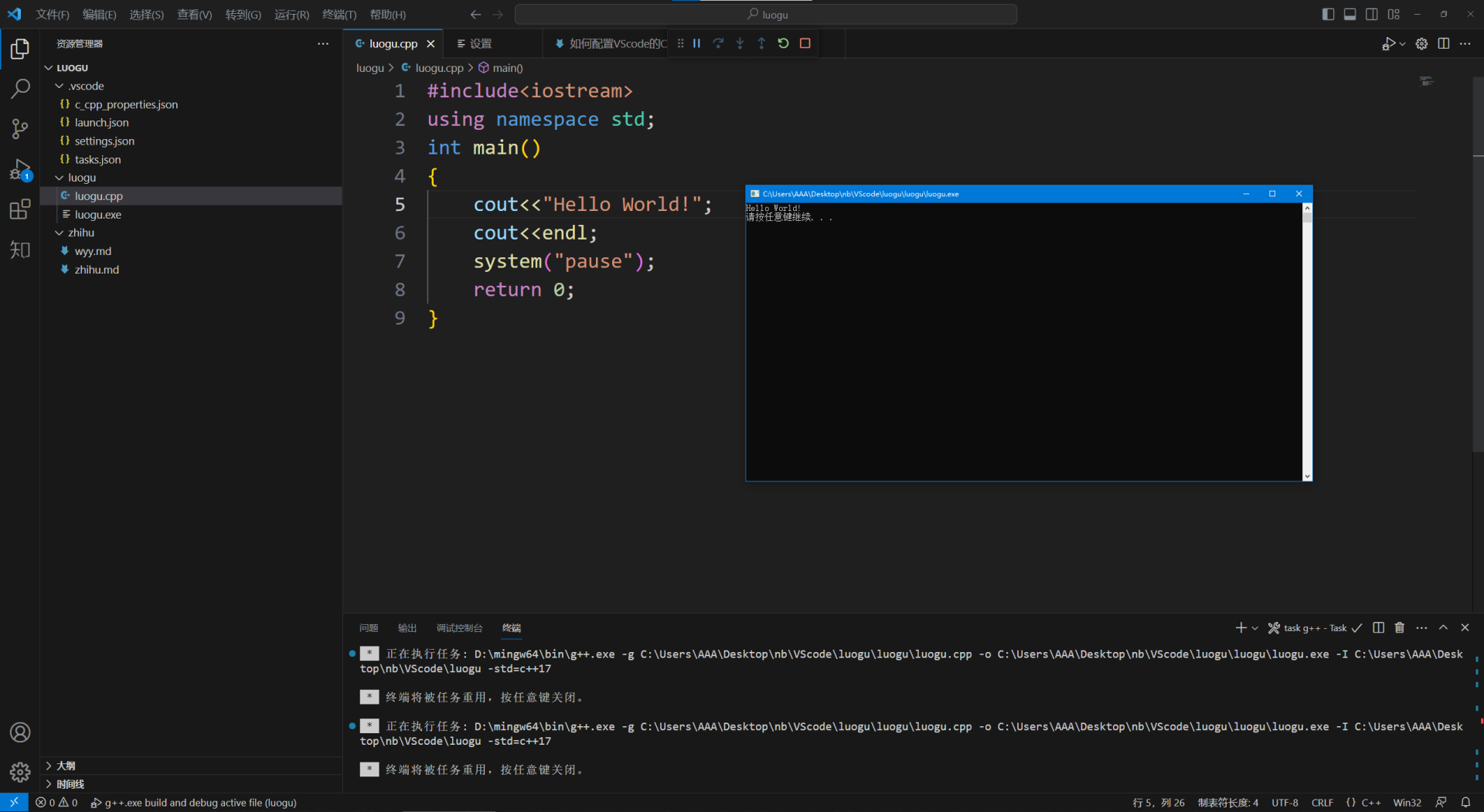This screenshot has width=1484, height=812.
Task: Click the luogu.cpp breadcrumb
Action: click(432, 68)
